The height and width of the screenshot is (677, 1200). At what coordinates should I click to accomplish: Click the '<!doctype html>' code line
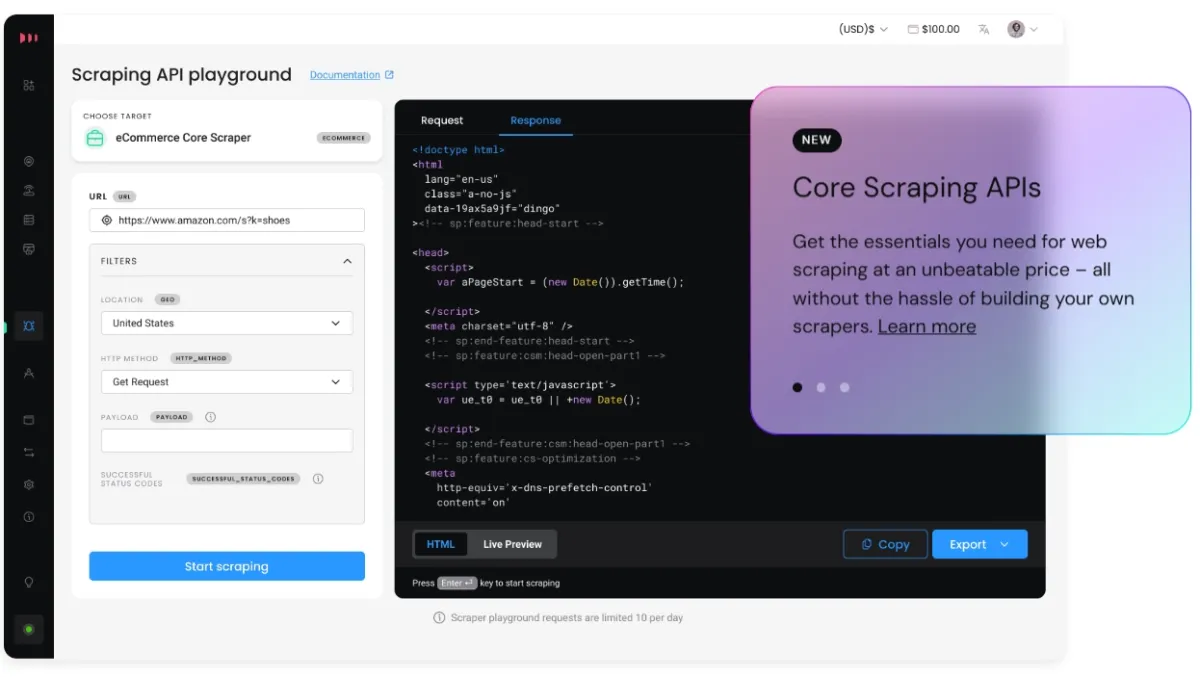point(459,150)
